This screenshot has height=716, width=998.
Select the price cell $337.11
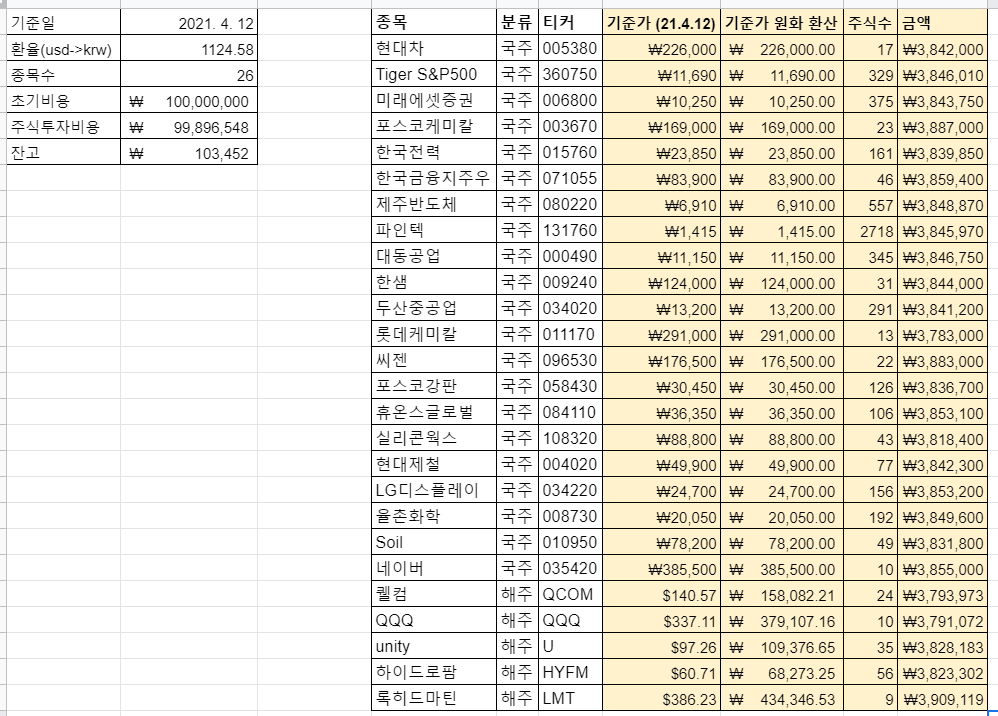pos(661,621)
